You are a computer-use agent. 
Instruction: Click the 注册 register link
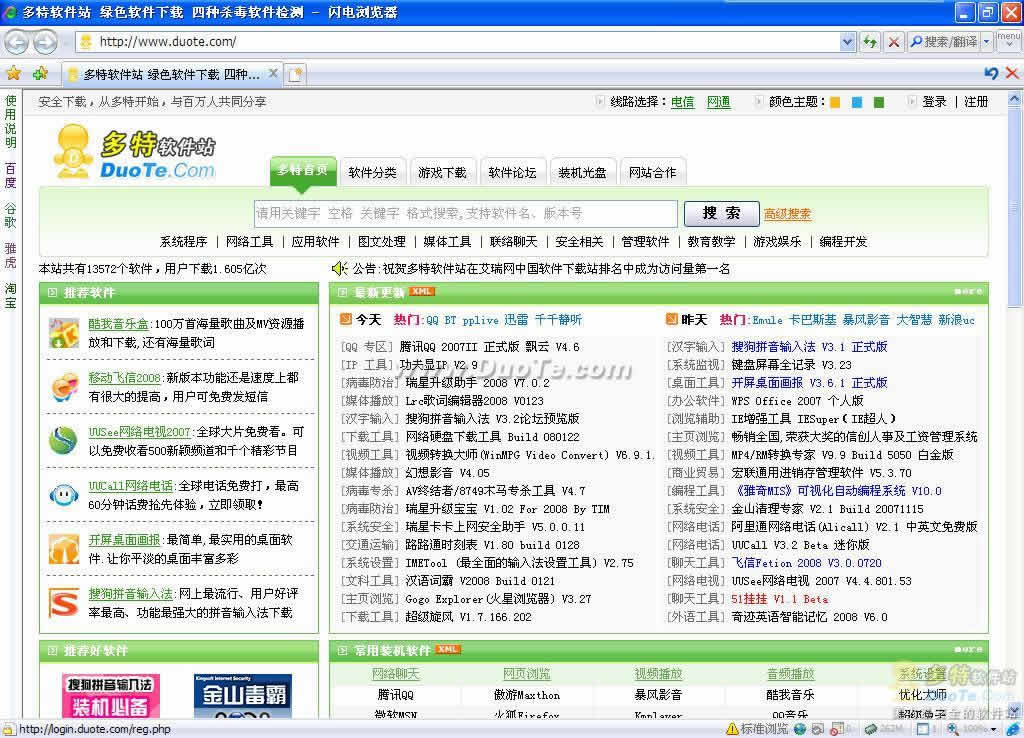(x=976, y=102)
